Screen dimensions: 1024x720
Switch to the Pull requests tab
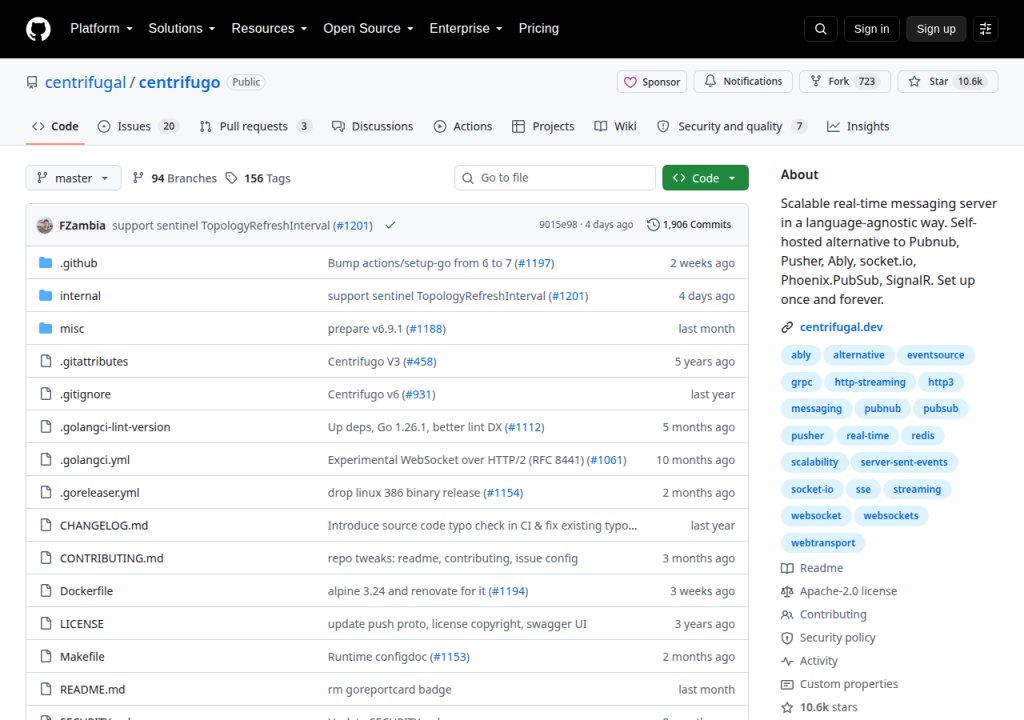click(x=255, y=127)
